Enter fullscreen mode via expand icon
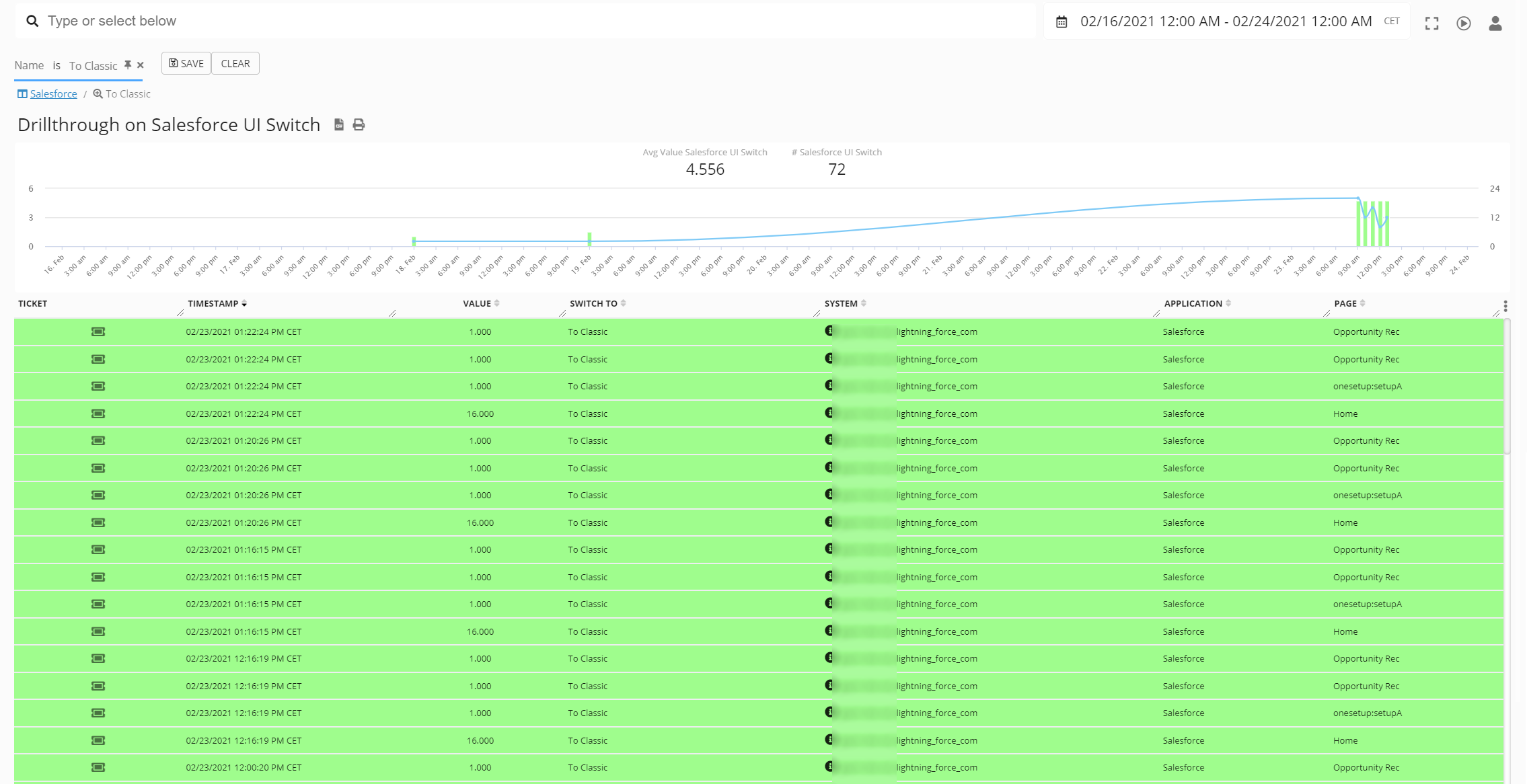1527x784 pixels. tap(1431, 24)
